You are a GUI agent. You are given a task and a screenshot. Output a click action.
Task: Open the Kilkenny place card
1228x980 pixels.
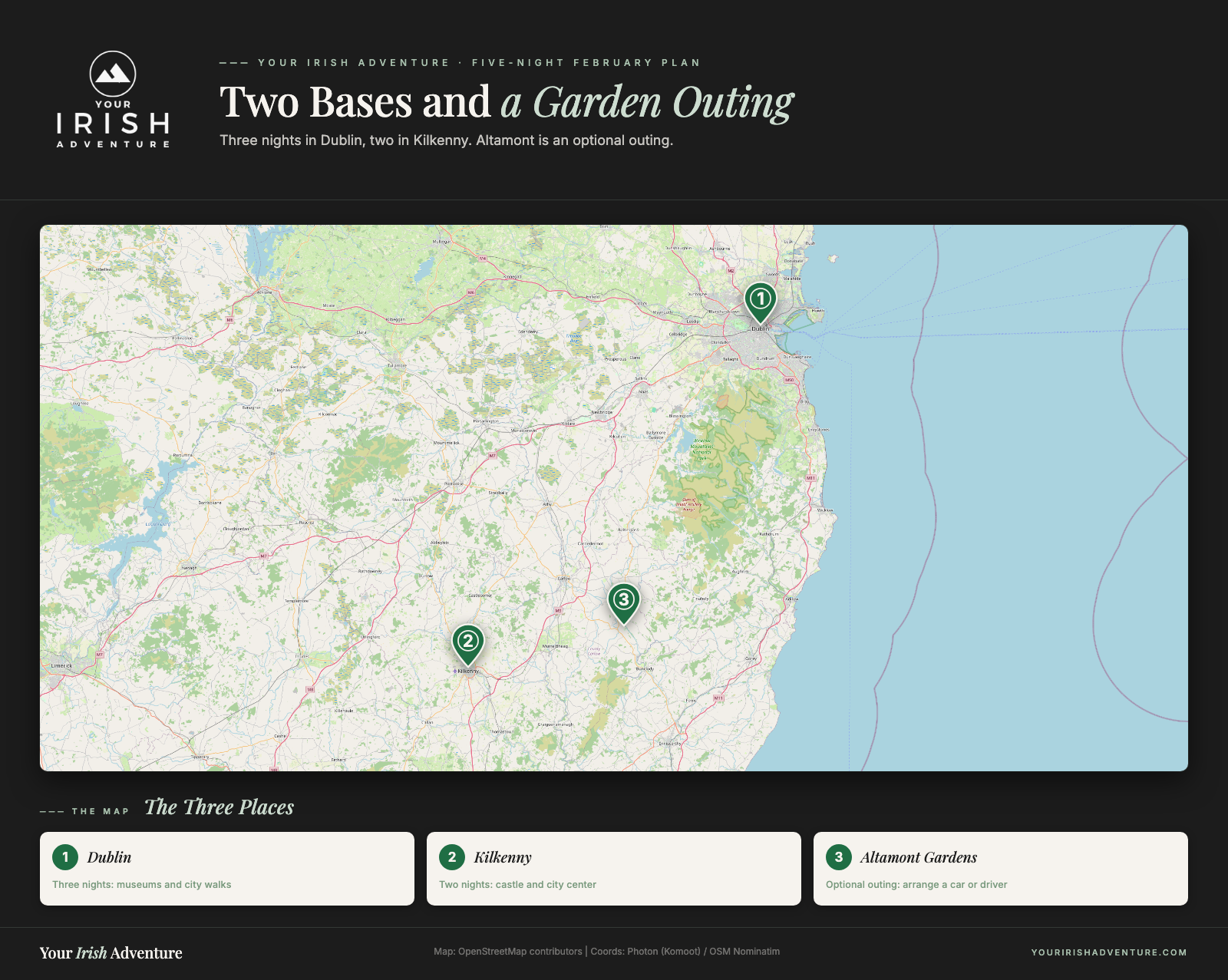pyautogui.click(x=614, y=869)
